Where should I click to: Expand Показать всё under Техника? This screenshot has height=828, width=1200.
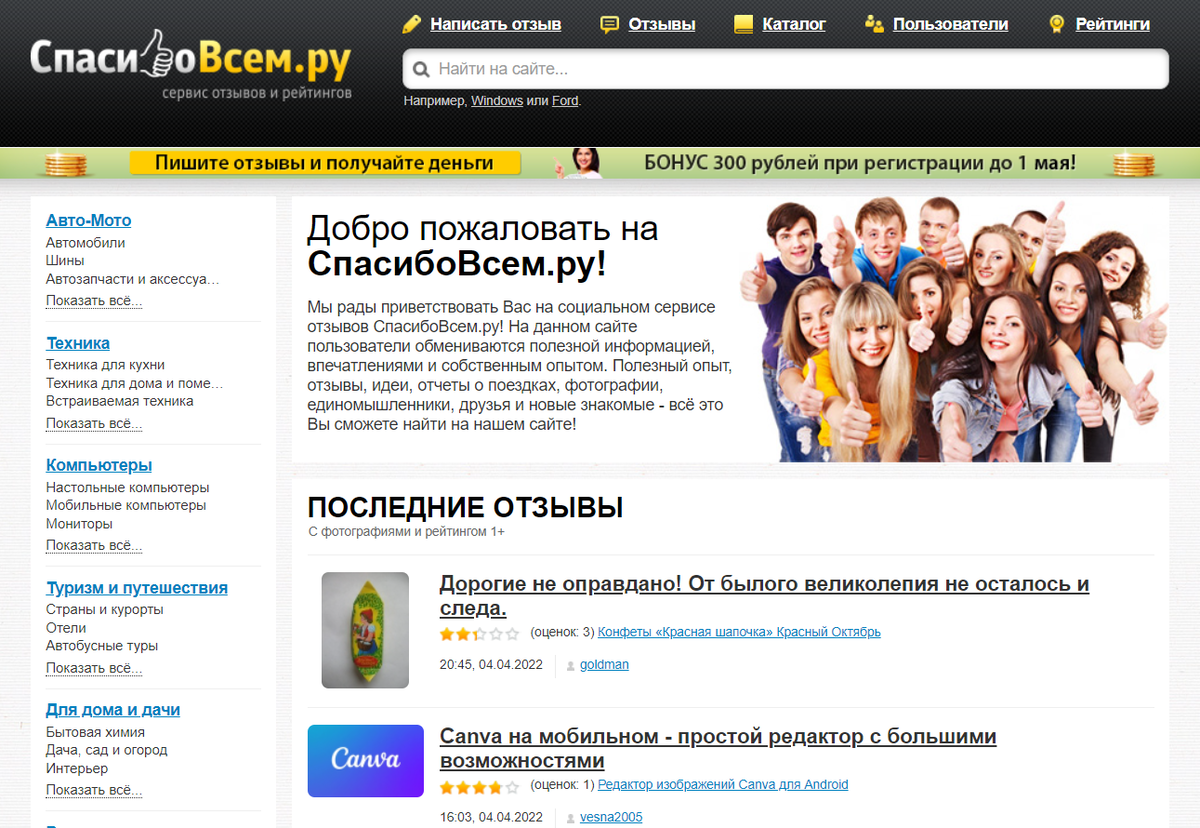click(94, 423)
